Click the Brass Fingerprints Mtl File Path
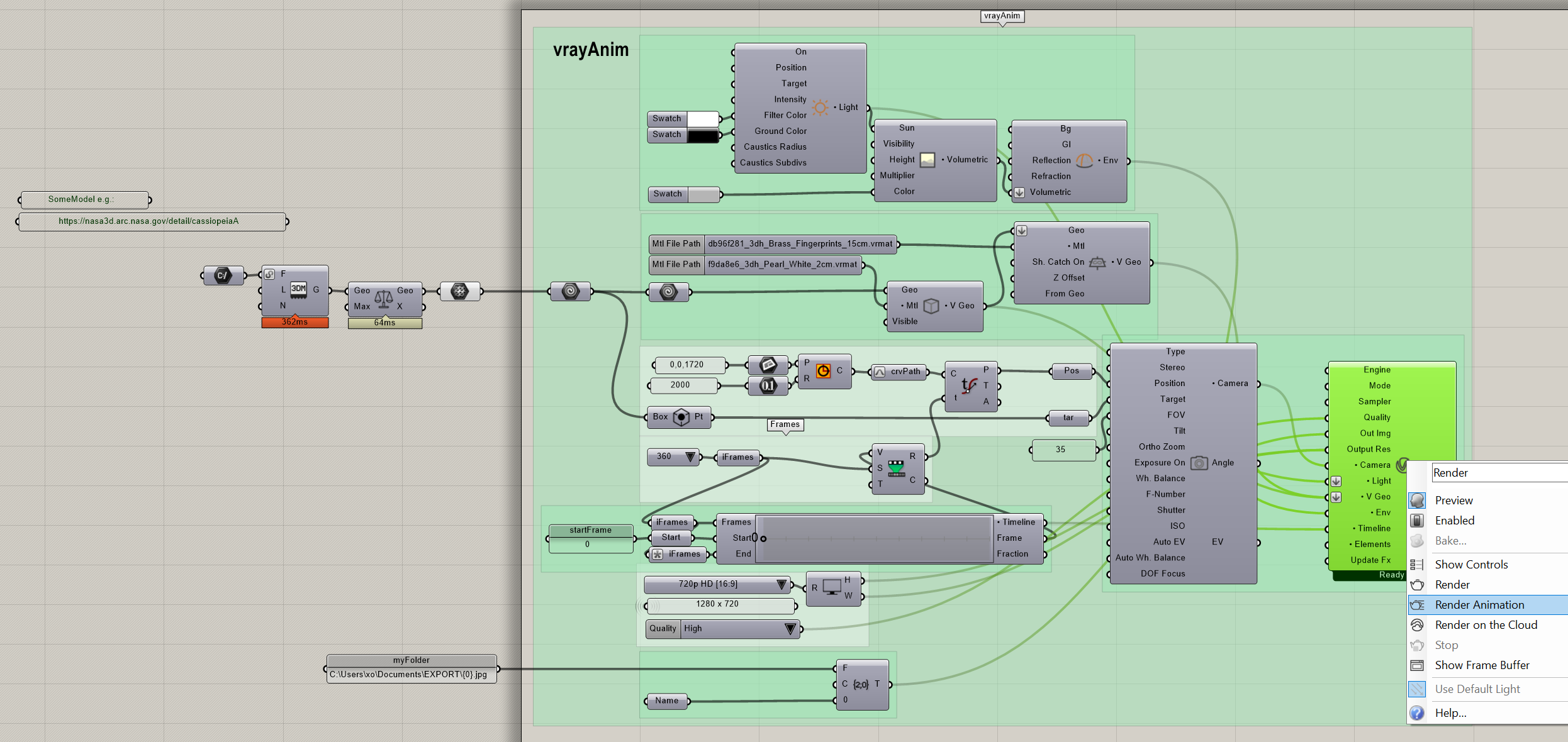This screenshot has height=742, width=1568. pyautogui.click(x=774, y=244)
